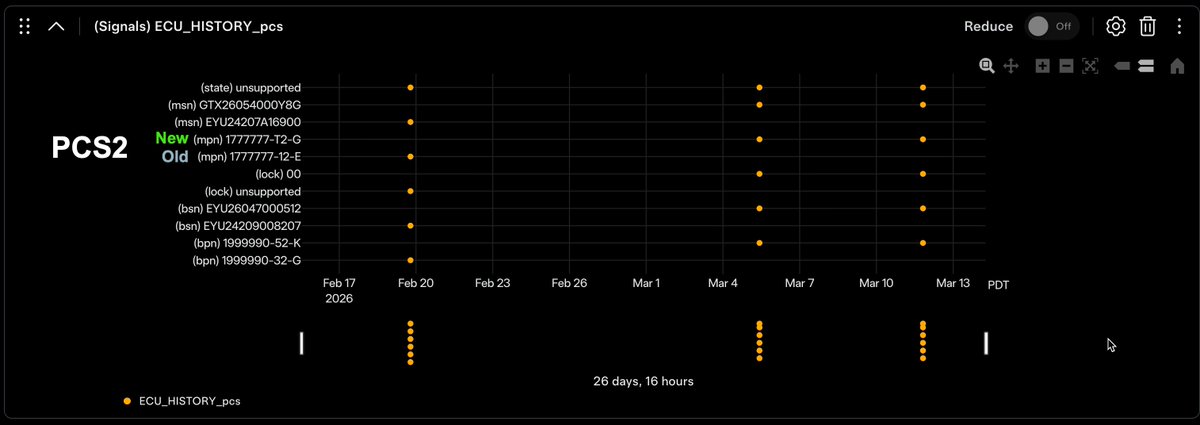Screen dimensions: 1200x425
Task: Click the (lock) unsupported row label
Action: 252,191
